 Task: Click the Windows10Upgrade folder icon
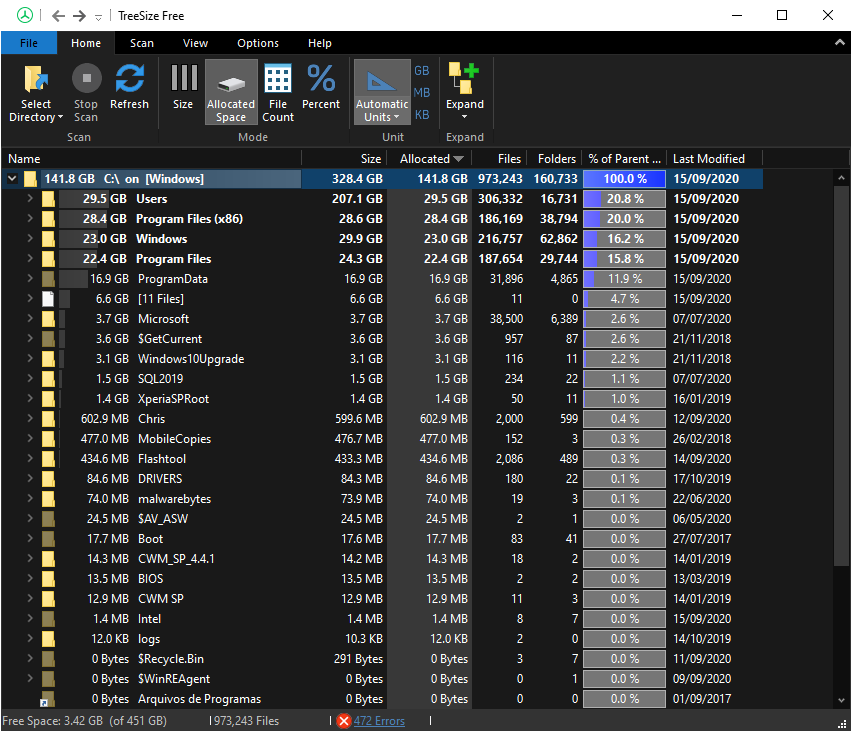[x=48, y=359]
